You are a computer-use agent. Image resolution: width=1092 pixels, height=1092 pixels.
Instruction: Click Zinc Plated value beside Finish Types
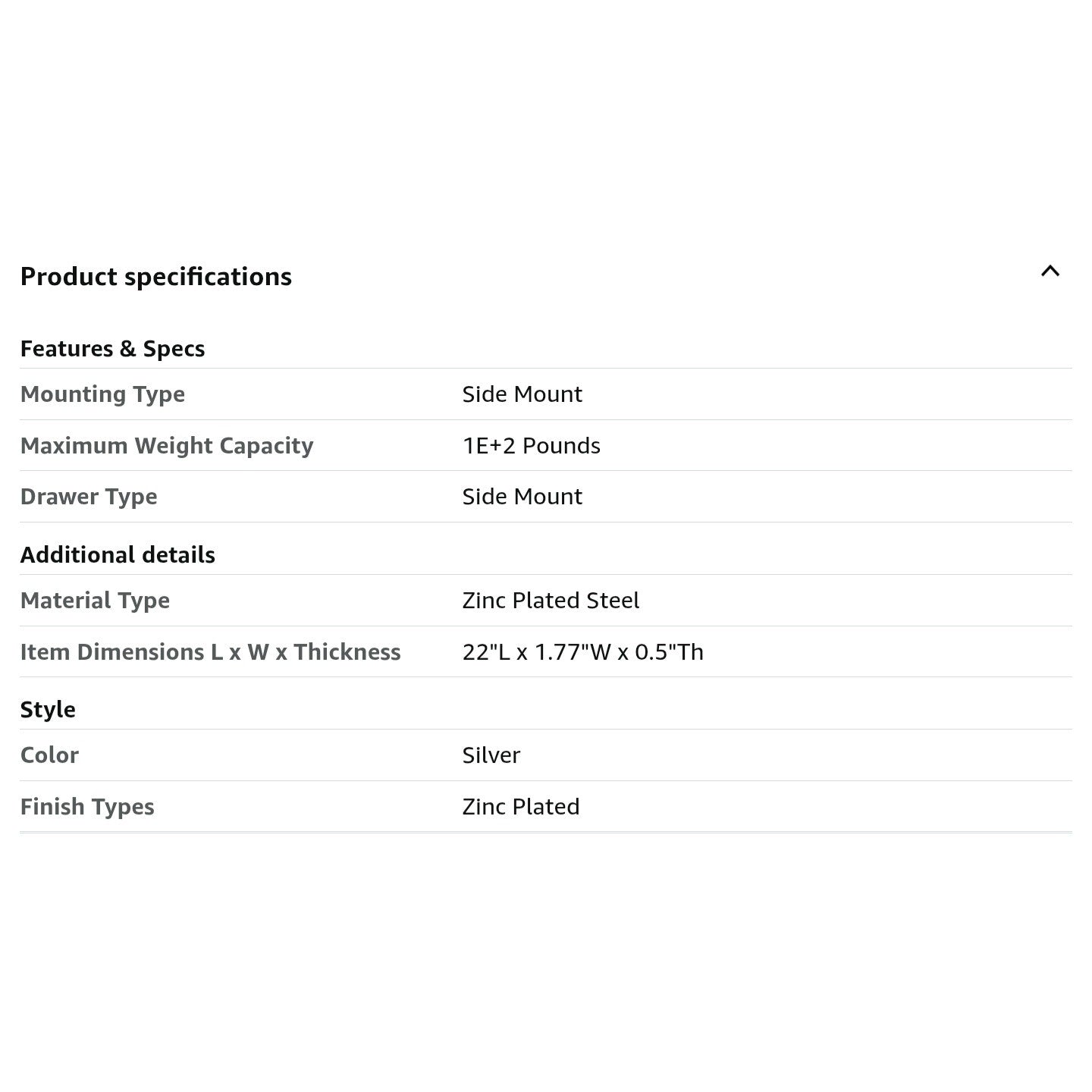coord(520,807)
